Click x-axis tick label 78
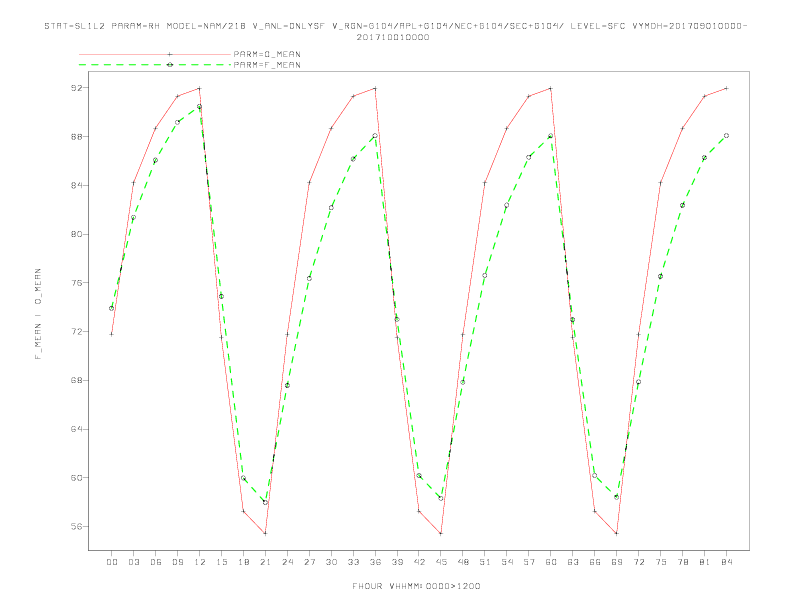 [x=683, y=562]
